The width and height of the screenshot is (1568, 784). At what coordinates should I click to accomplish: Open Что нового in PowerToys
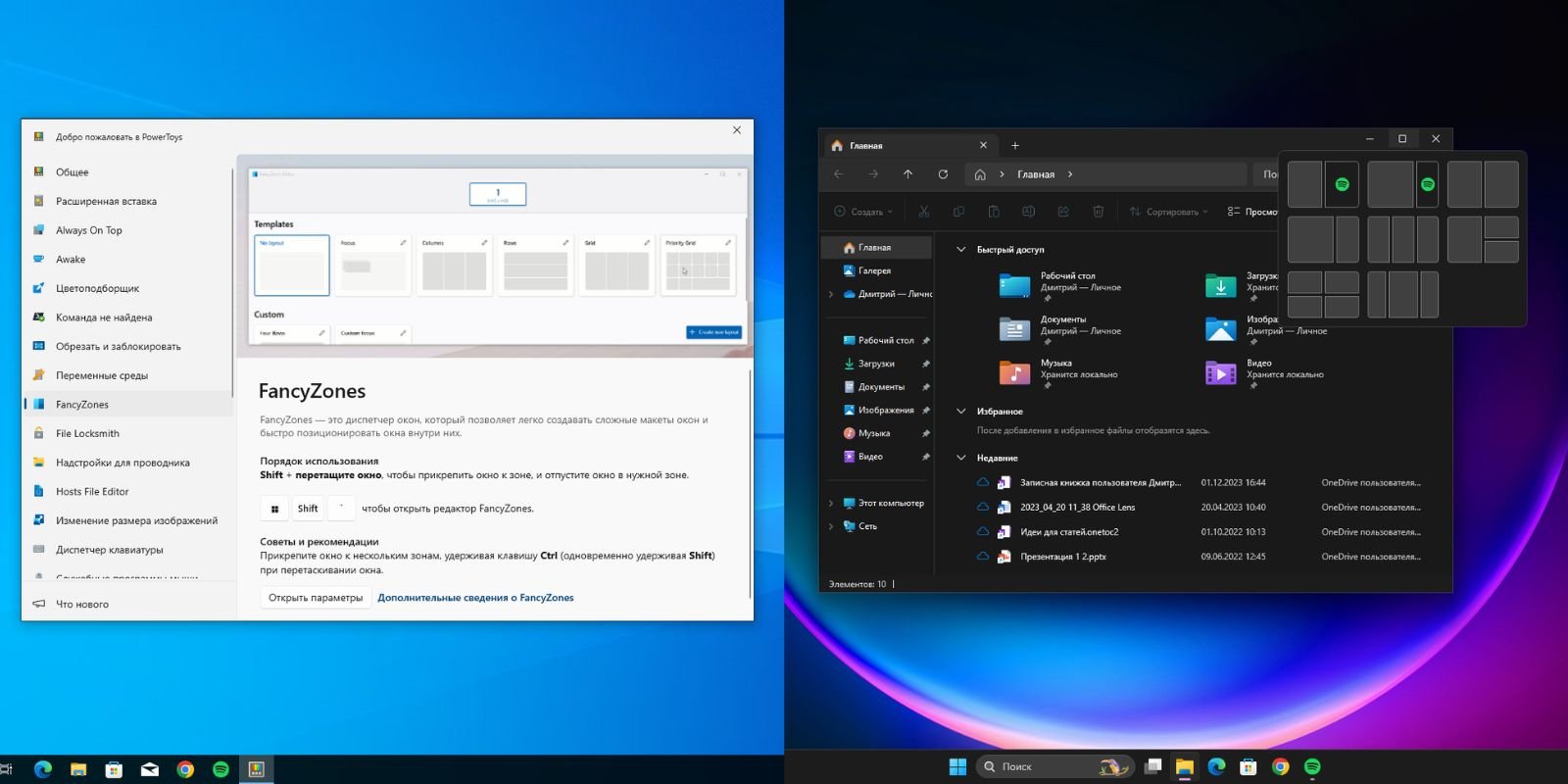(x=128, y=604)
